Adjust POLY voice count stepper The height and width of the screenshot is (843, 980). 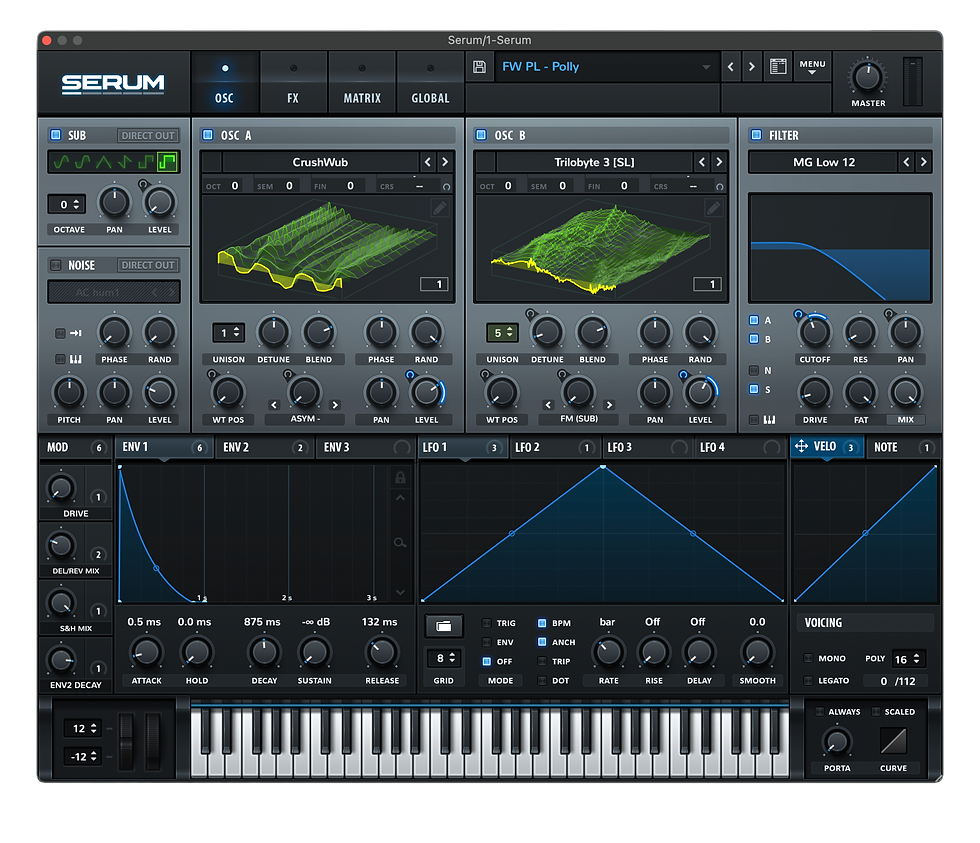[x=909, y=659]
